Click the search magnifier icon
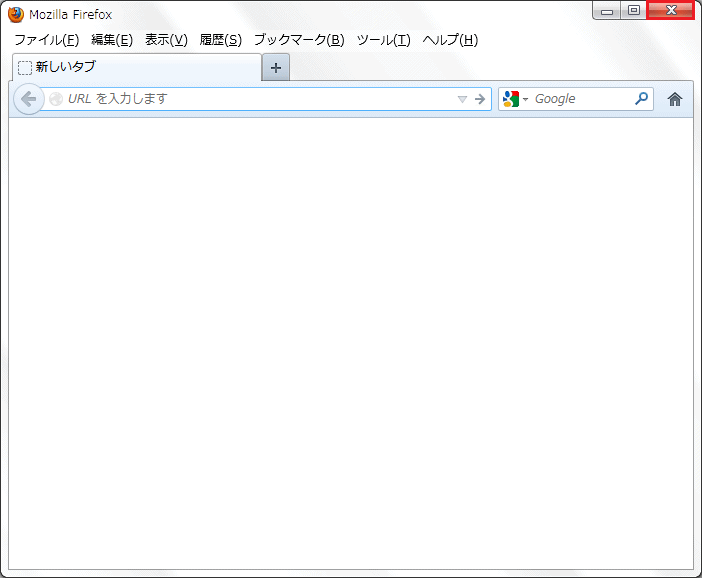702x578 pixels. click(641, 99)
